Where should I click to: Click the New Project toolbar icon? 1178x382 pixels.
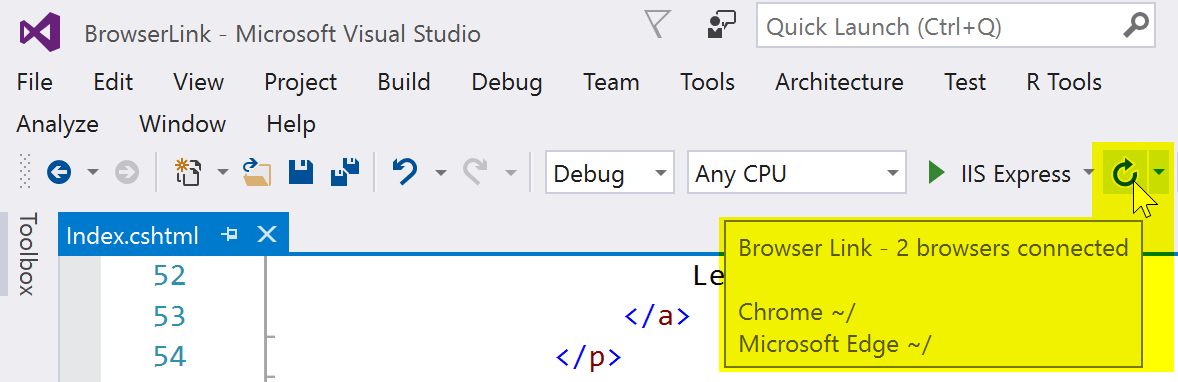click(x=187, y=173)
